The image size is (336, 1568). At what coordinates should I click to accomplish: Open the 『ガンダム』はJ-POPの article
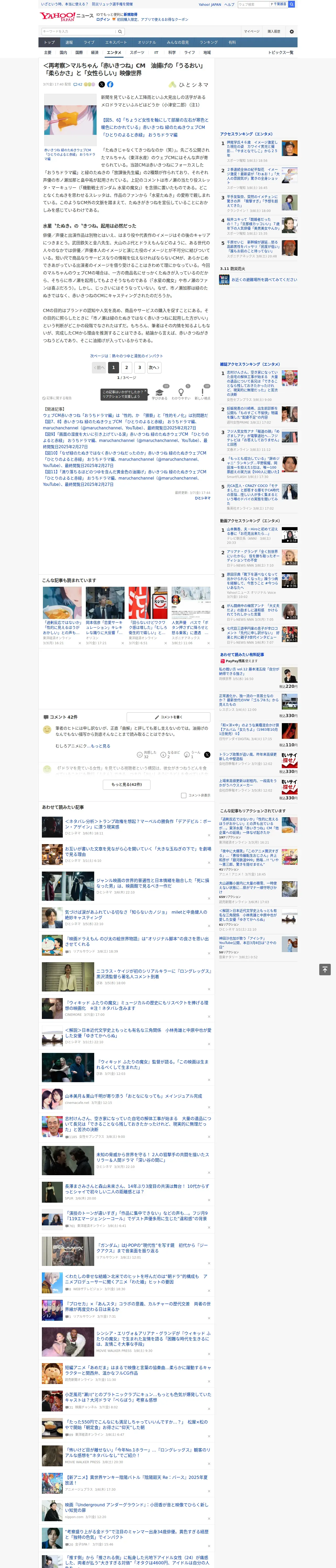coord(153,1248)
